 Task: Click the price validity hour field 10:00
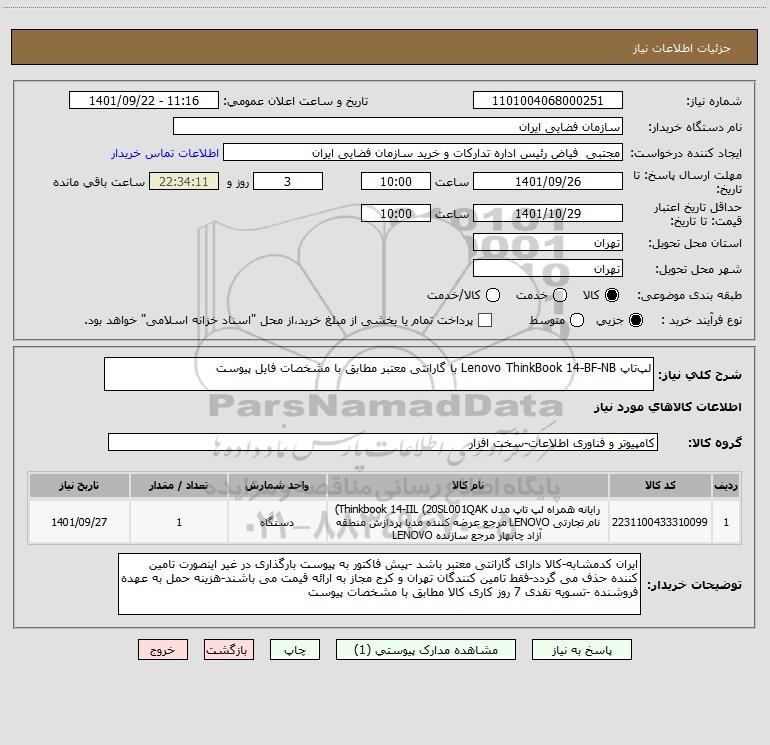396,213
